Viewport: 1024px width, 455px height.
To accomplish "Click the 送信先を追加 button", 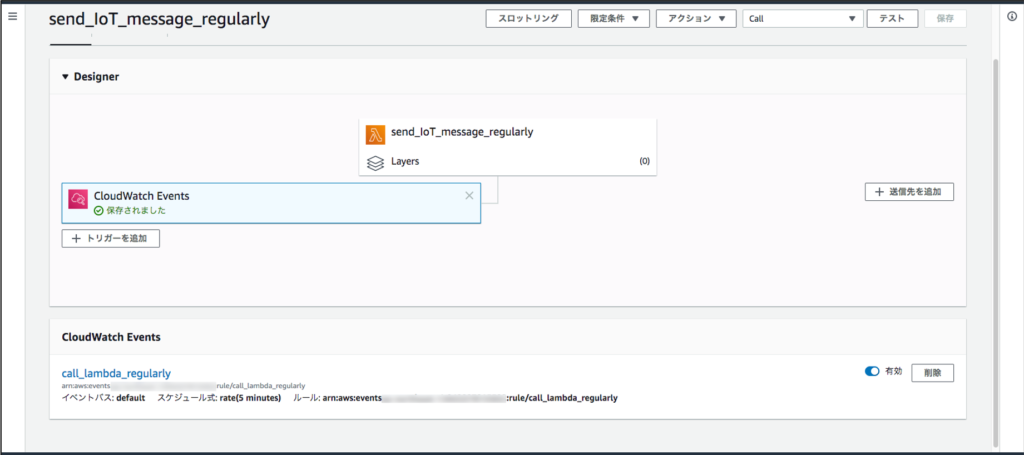I will 909,191.
